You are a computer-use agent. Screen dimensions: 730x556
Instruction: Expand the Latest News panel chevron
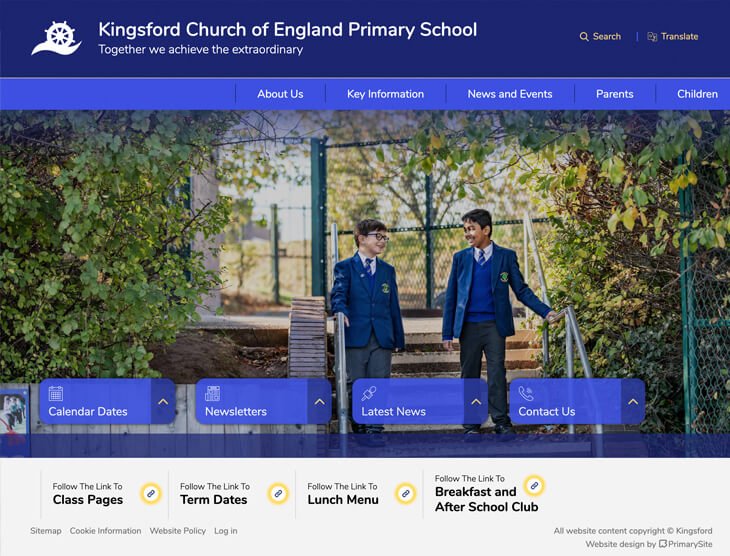[476, 401]
